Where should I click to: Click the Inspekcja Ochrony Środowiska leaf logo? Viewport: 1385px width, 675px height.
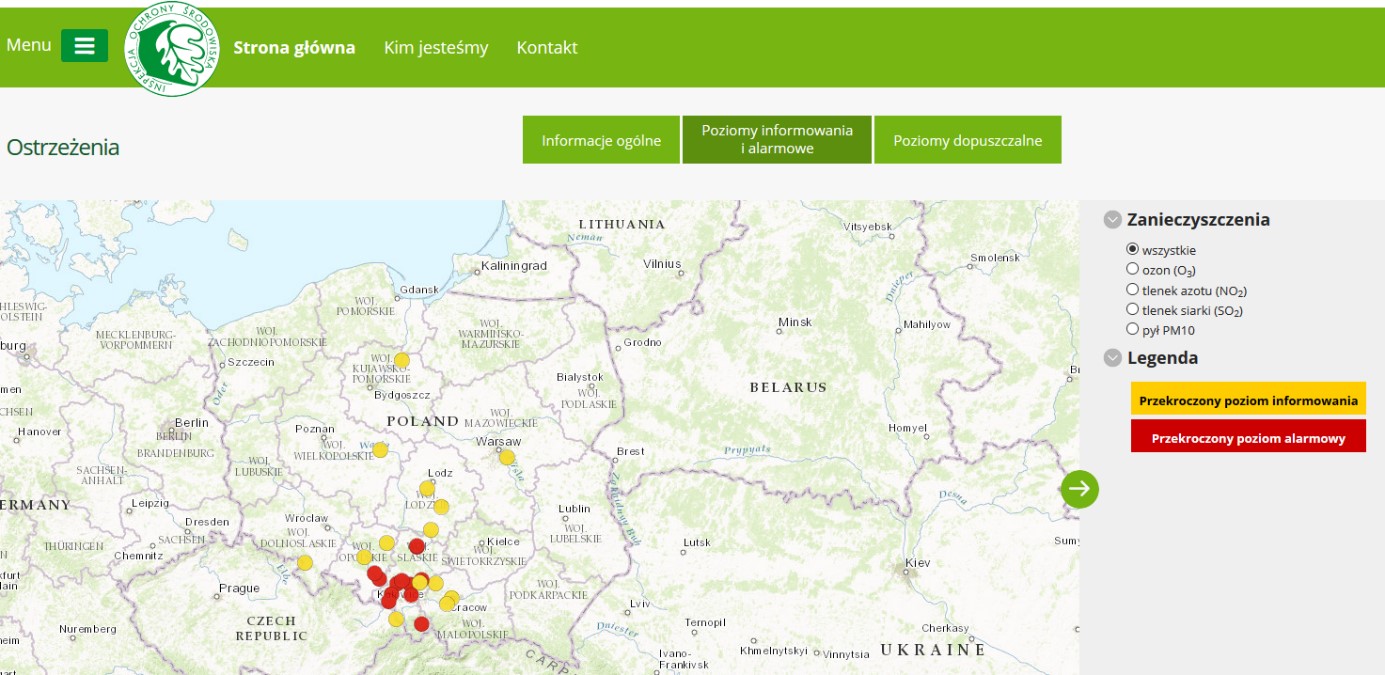(x=171, y=49)
